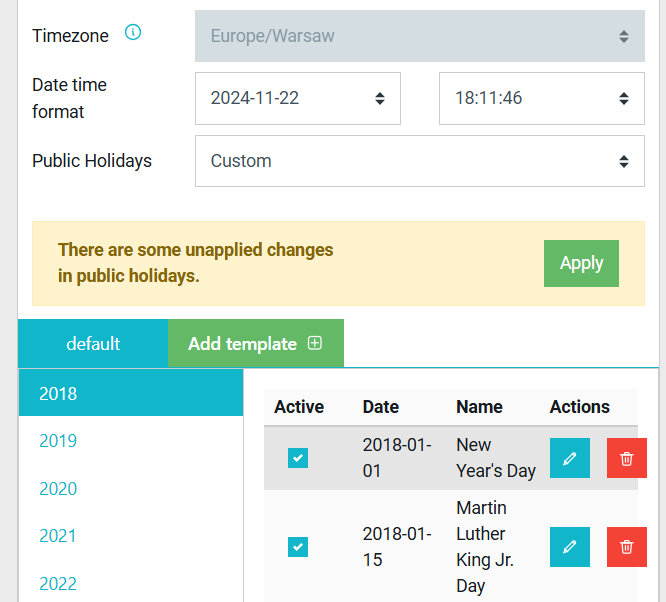Click the Date time format label
This screenshot has height=602, width=666.
click(69, 99)
